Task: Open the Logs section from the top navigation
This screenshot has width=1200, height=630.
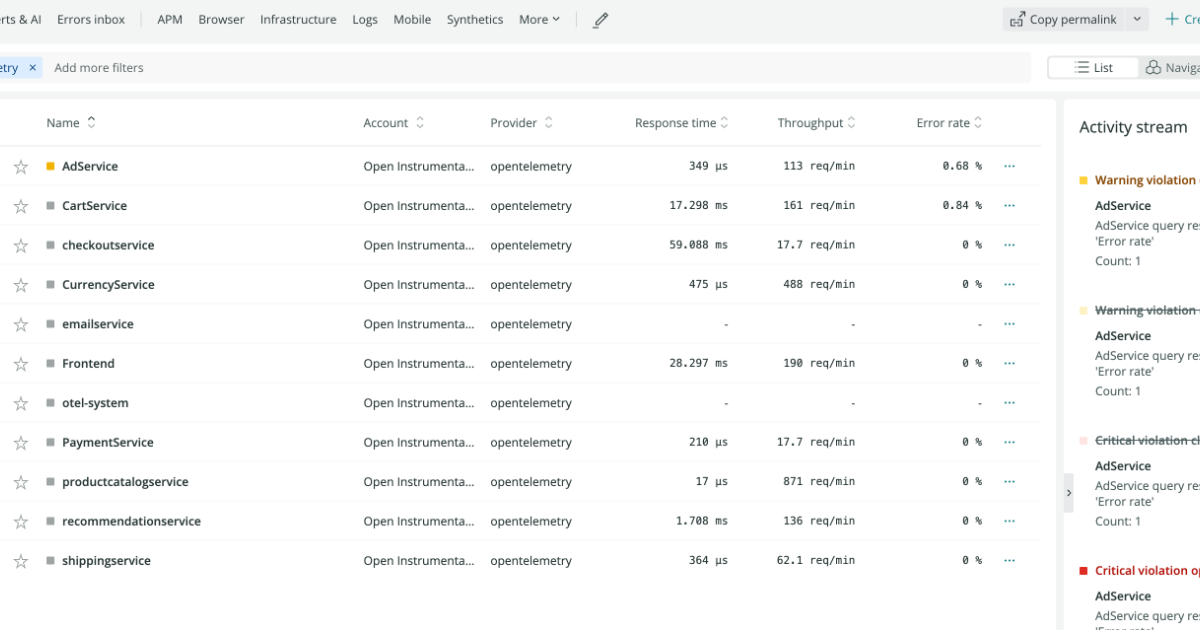Action: click(x=364, y=19)
